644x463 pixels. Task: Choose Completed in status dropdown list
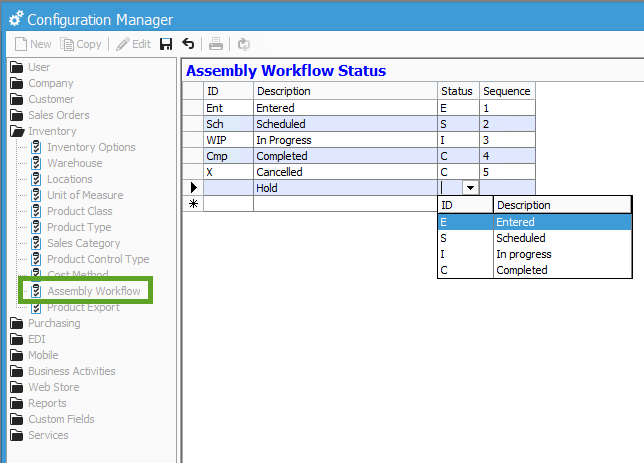534,270
